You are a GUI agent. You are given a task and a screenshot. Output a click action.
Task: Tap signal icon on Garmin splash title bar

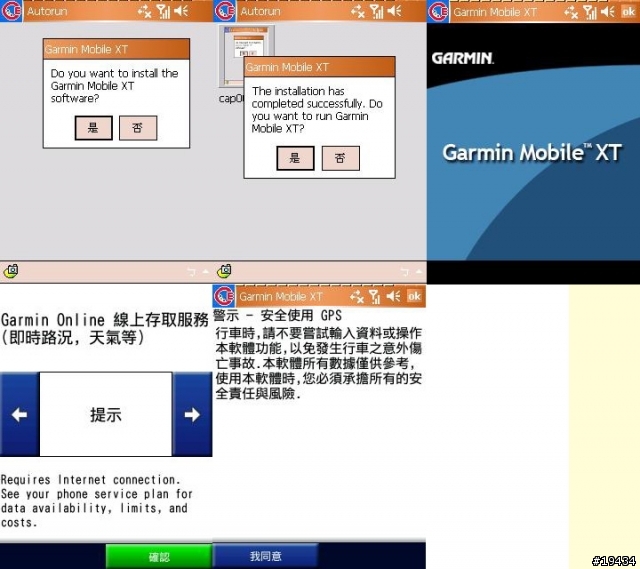pyautogui.click(x=591, y=12)
